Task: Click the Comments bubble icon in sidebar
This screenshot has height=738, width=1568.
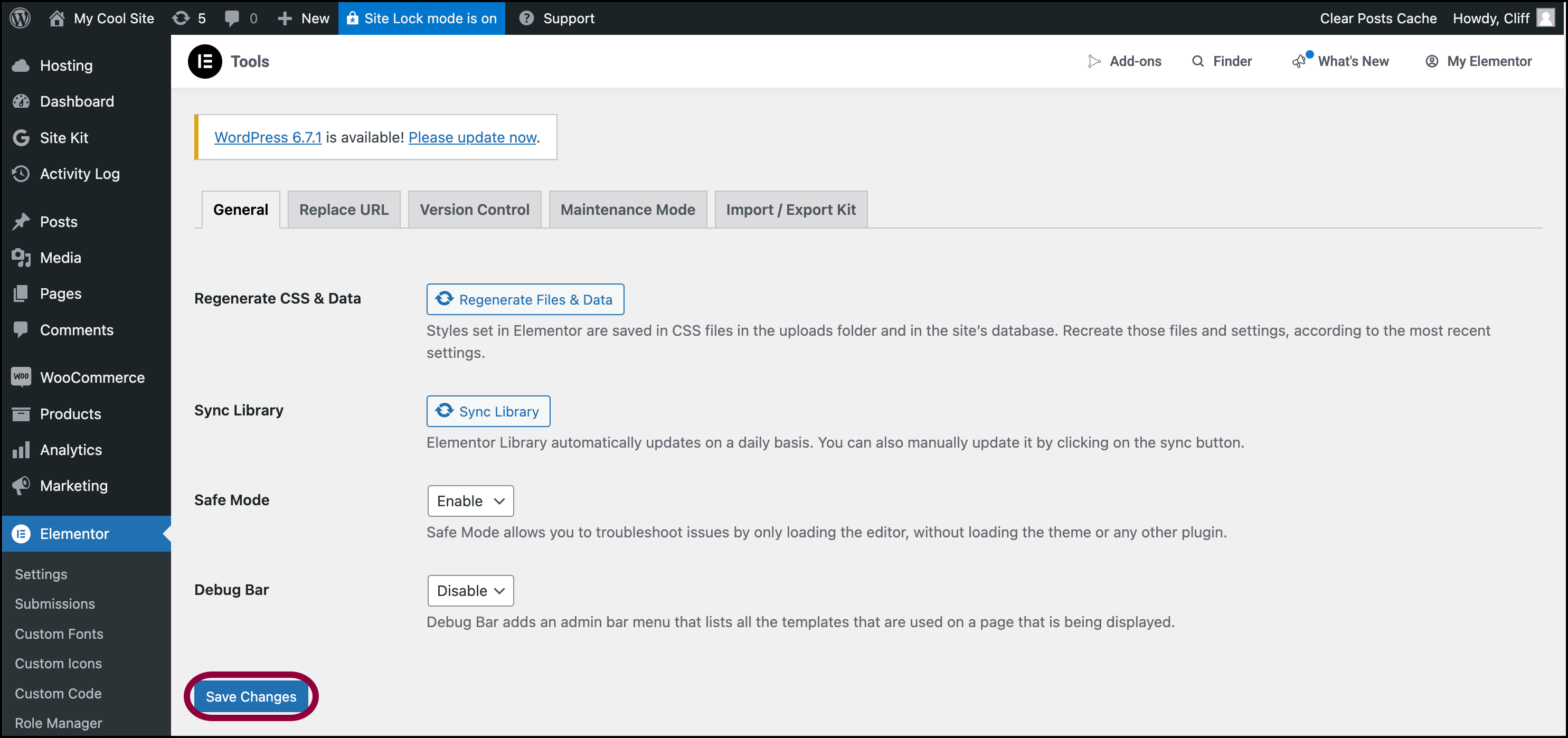Action: [x=21, y=330]
